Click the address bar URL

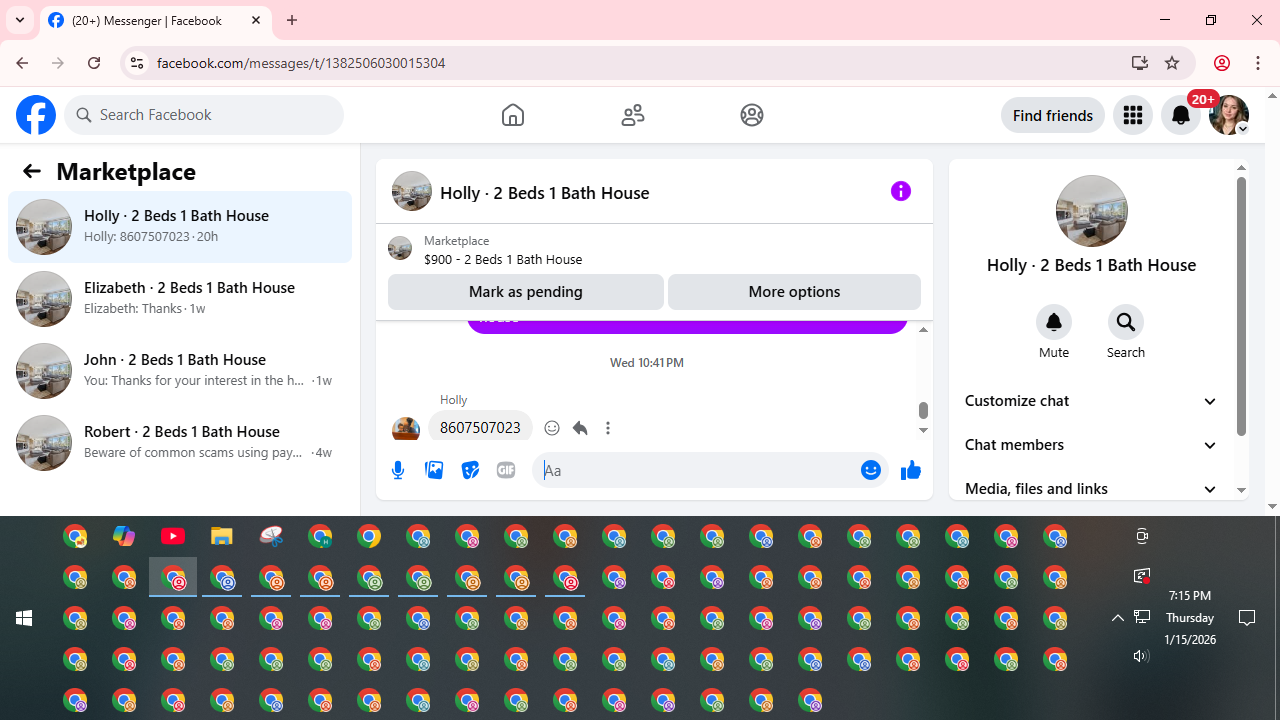click(x=301, y=63)
